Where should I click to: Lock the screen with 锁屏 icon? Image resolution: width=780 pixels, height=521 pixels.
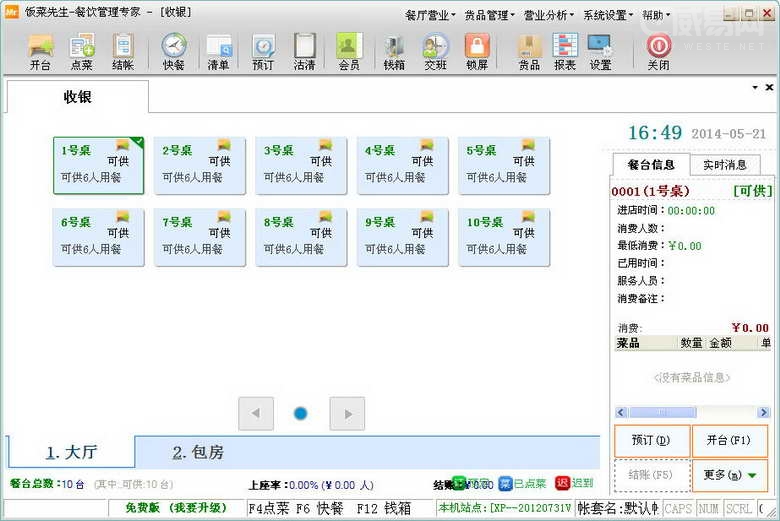click(x=477, y=51)
